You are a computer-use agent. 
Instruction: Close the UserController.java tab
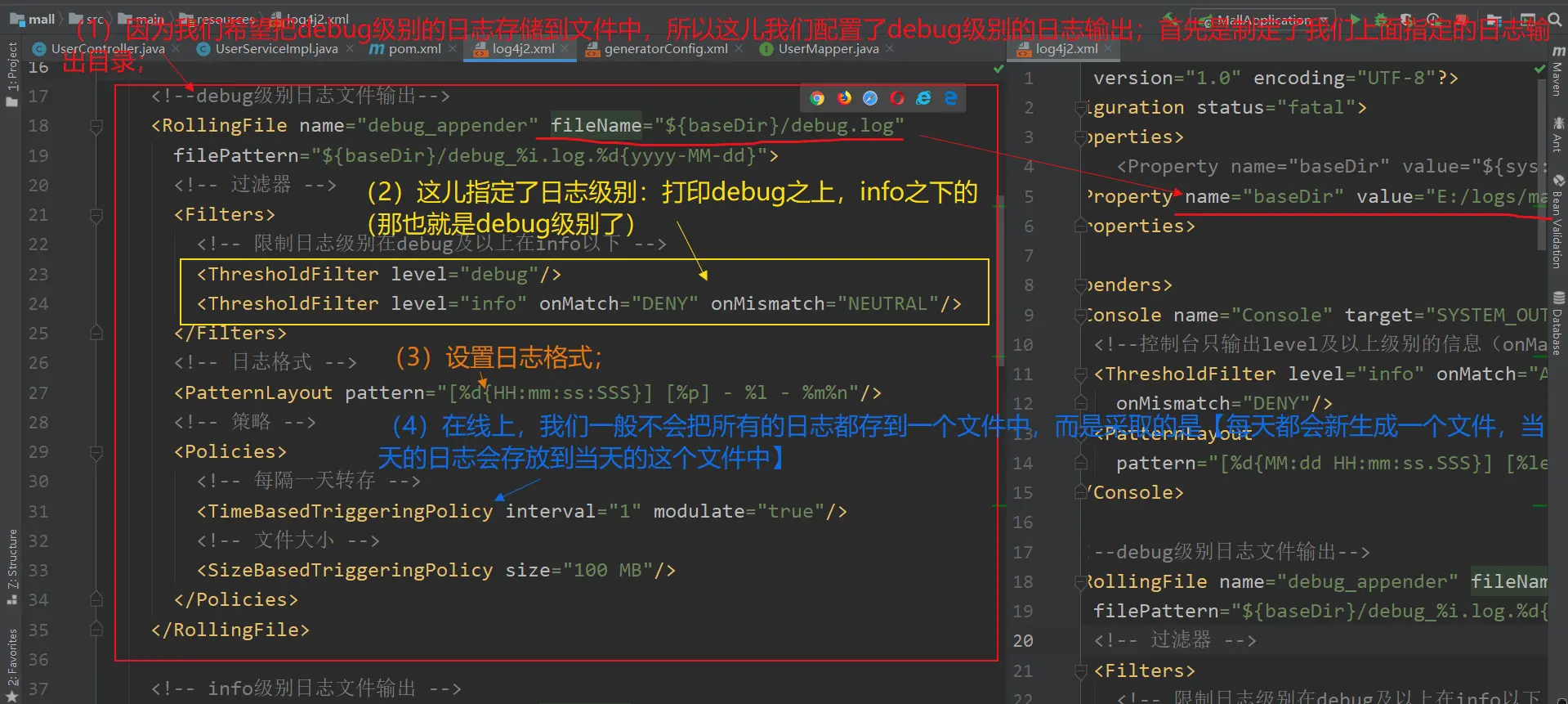pos(176,49)
